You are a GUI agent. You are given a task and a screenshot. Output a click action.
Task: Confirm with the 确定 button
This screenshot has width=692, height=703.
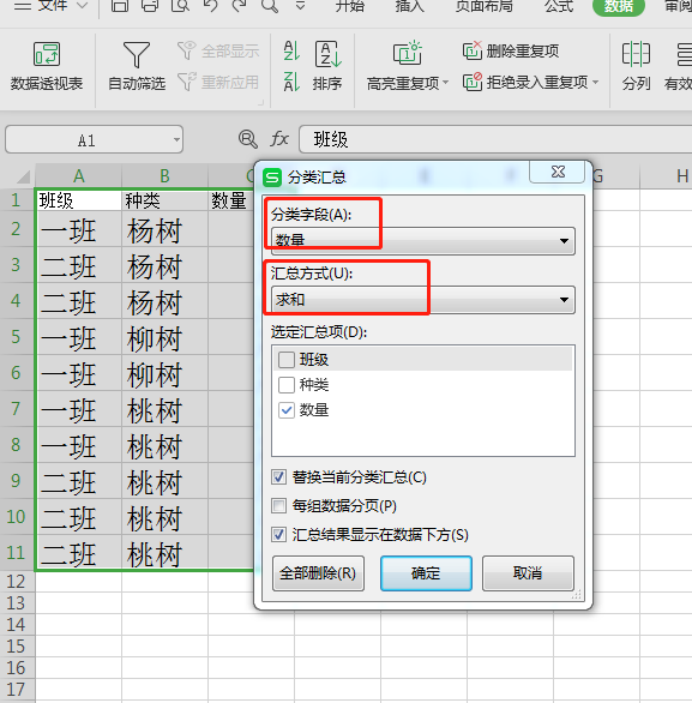click(x=426, y=573)
